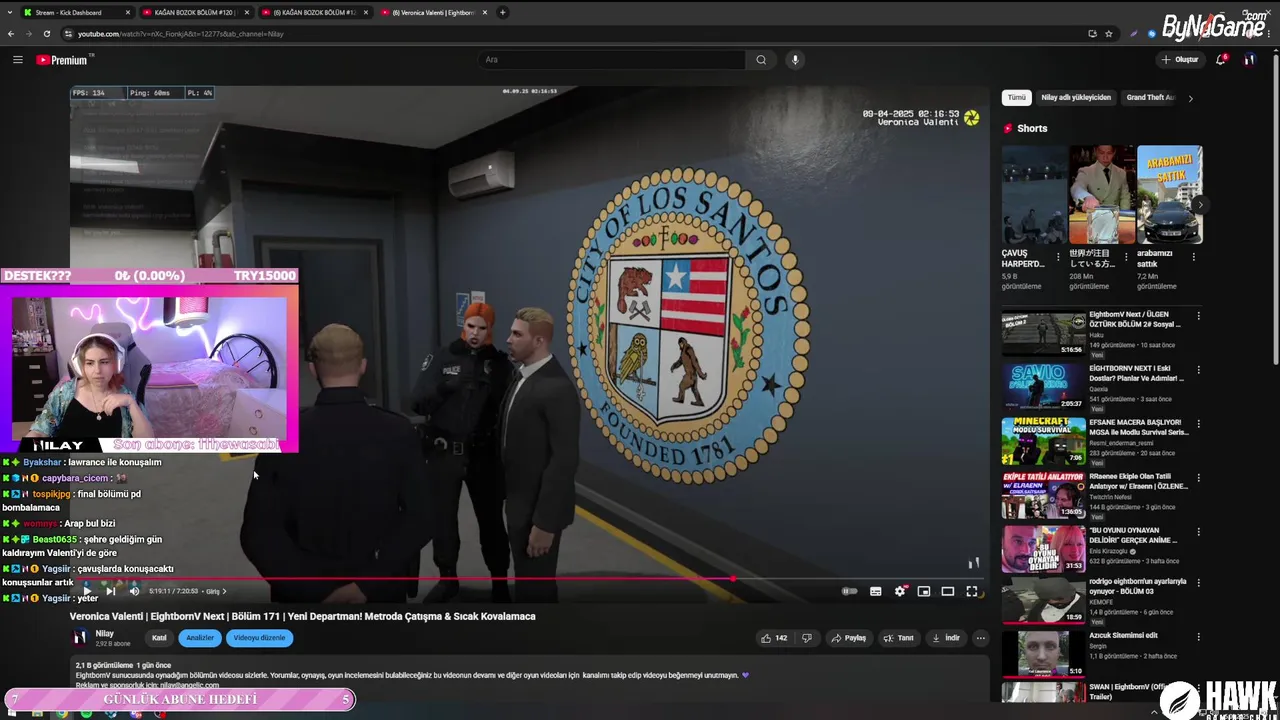Bookmark this page with star icon

[1109, 34]
